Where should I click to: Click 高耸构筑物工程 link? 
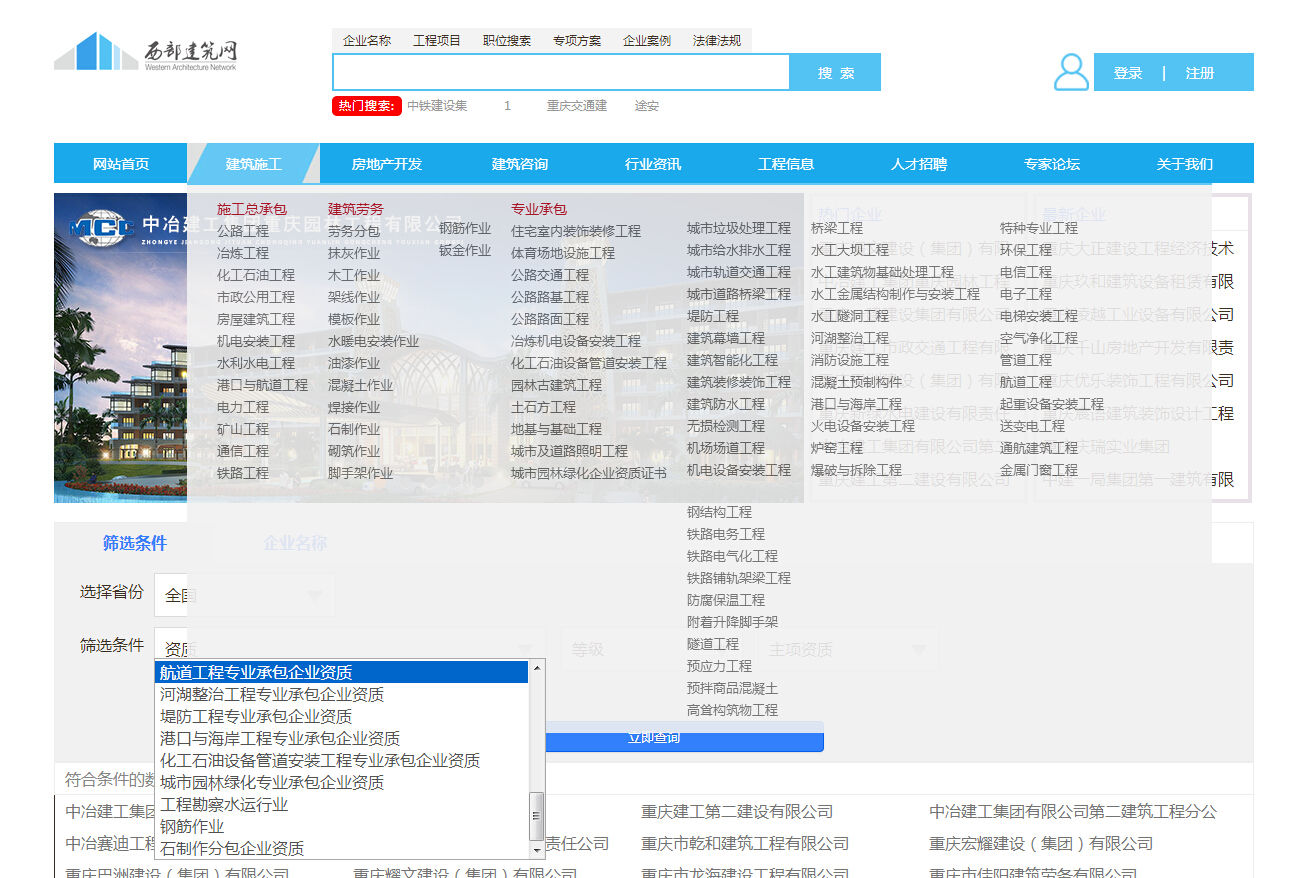coord(732,710)
